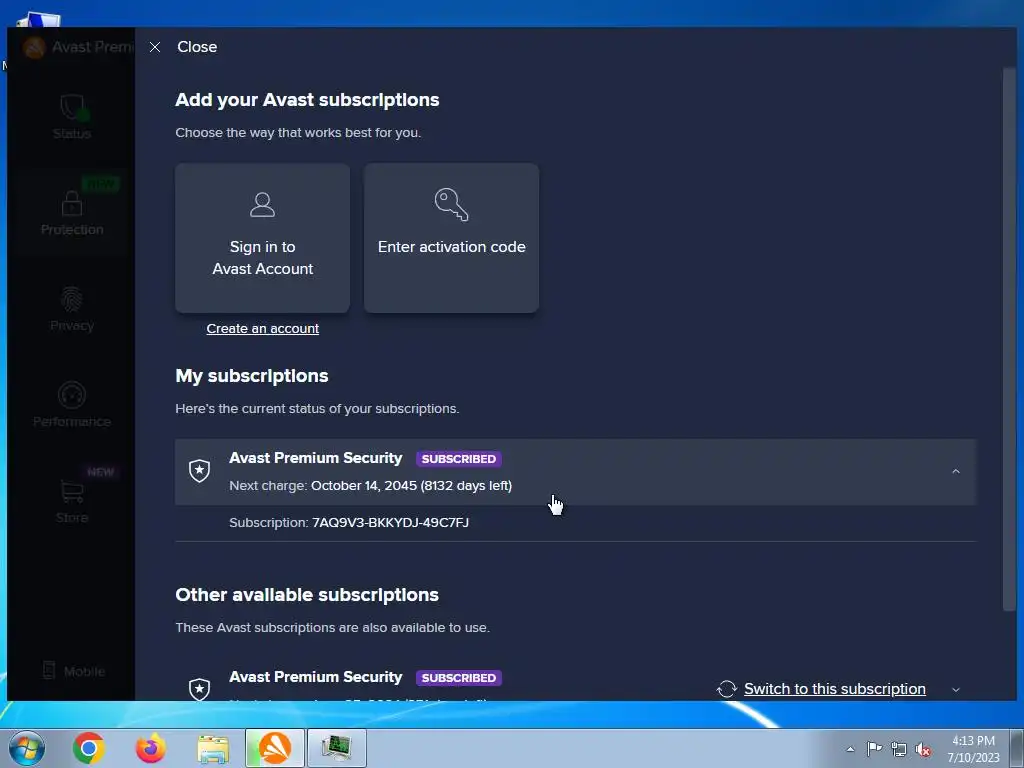Expand the other available subscription details

pos(955,690)
